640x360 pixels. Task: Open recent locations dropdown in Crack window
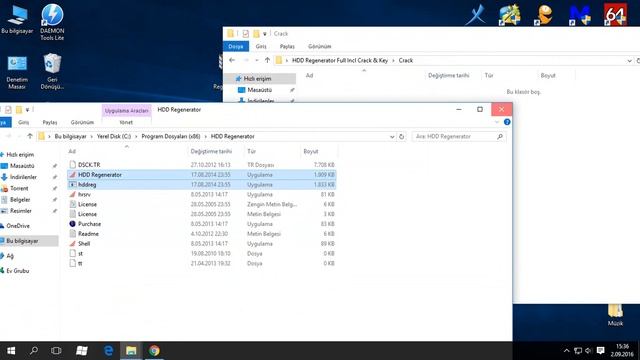pyautogui.click(x=257, y=60)
